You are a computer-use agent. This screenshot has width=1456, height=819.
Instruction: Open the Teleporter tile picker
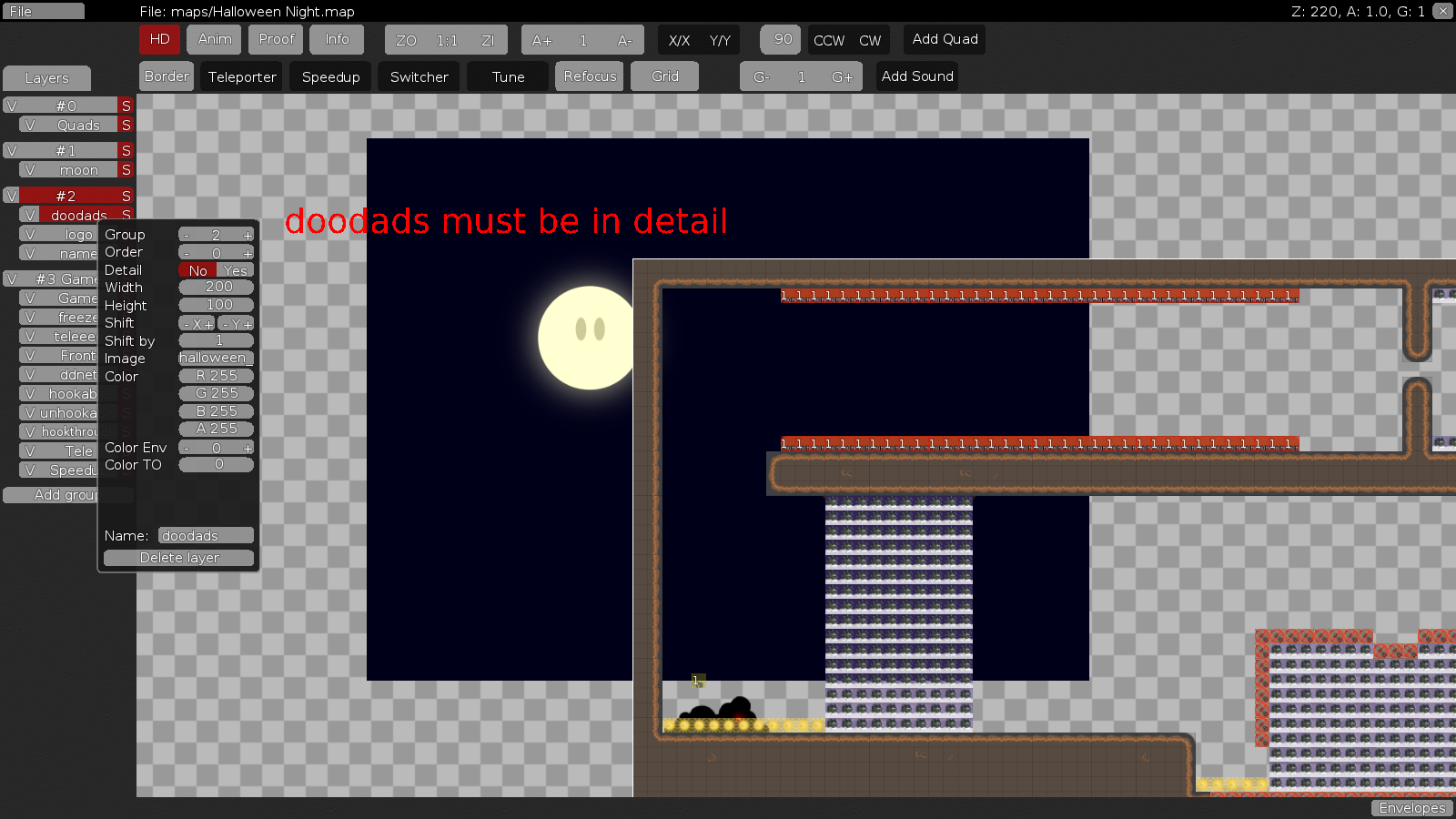(240, 76)
